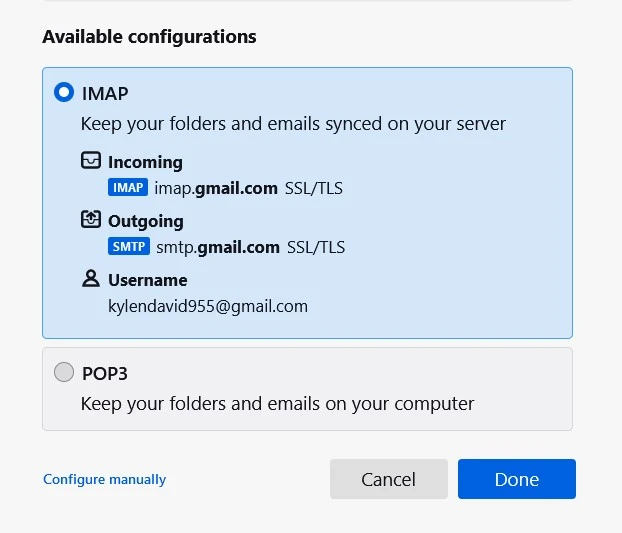Click the Available configurations heading
Screen dimensions: 622x533
(149, 37)
